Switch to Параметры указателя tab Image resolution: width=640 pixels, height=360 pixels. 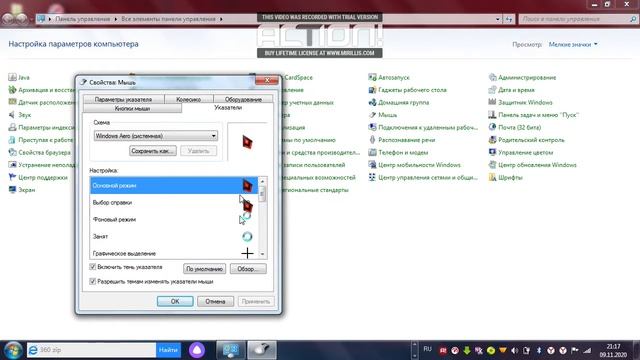pyautogui.click(x=123, y=99)
